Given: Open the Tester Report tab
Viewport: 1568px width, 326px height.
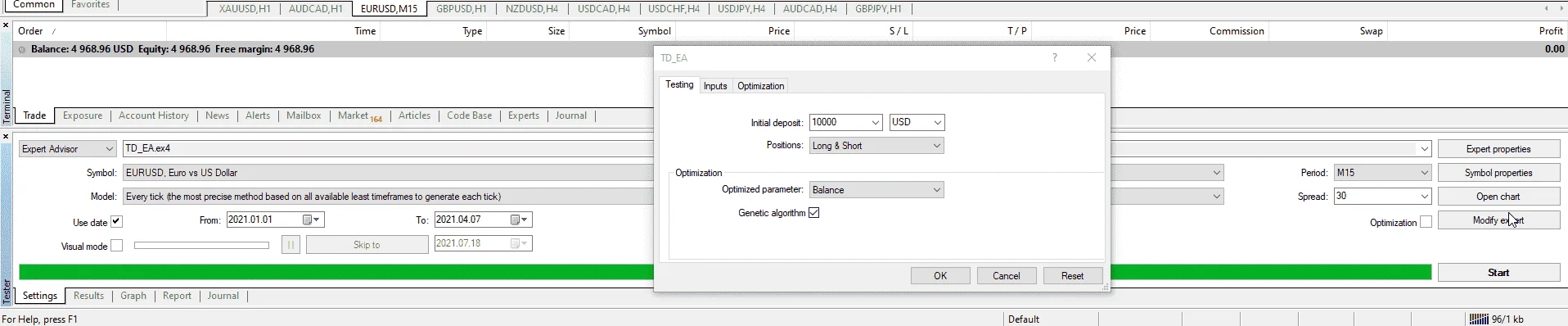Looking at the screenshot, I should [x=177, y=296].
